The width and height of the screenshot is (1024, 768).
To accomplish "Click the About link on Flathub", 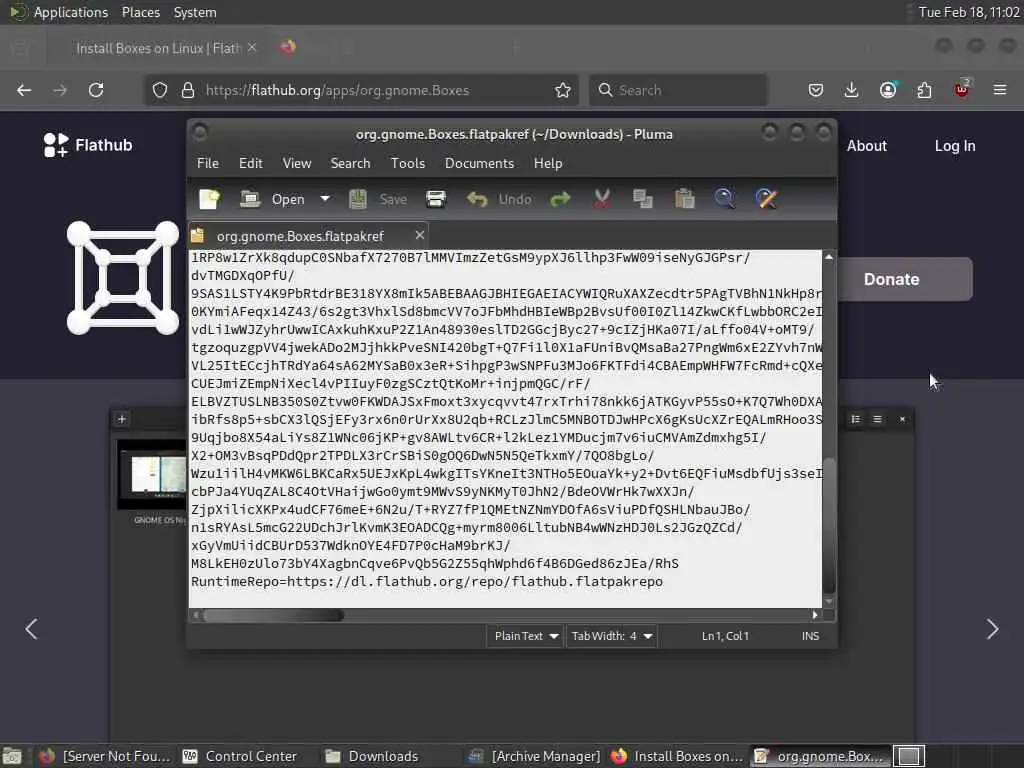I will point(867,146).
